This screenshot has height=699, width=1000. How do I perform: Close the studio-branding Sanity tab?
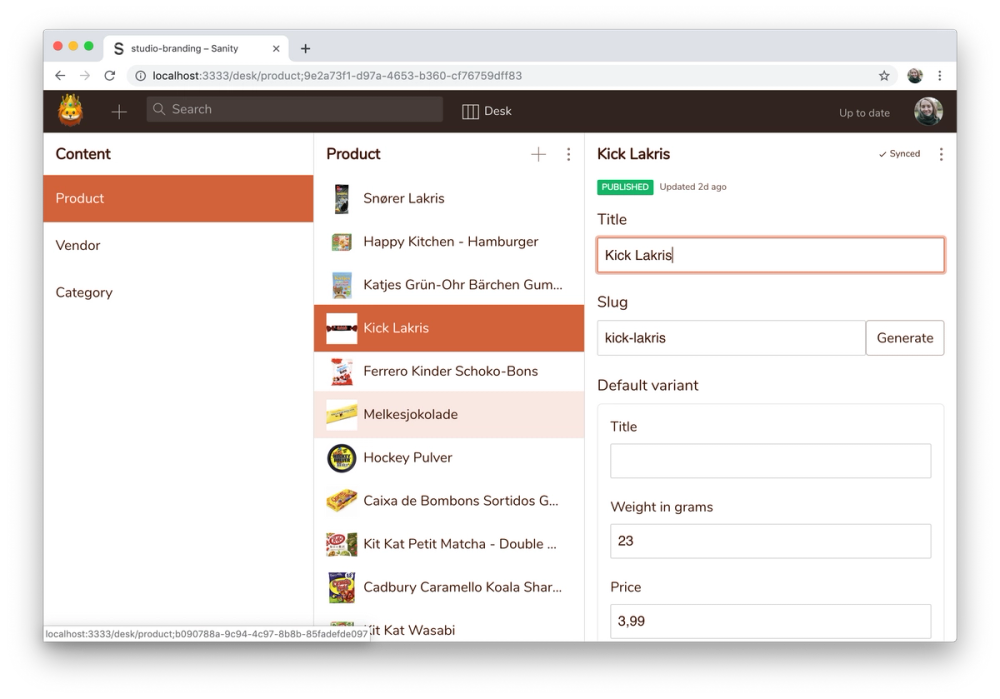276,48
